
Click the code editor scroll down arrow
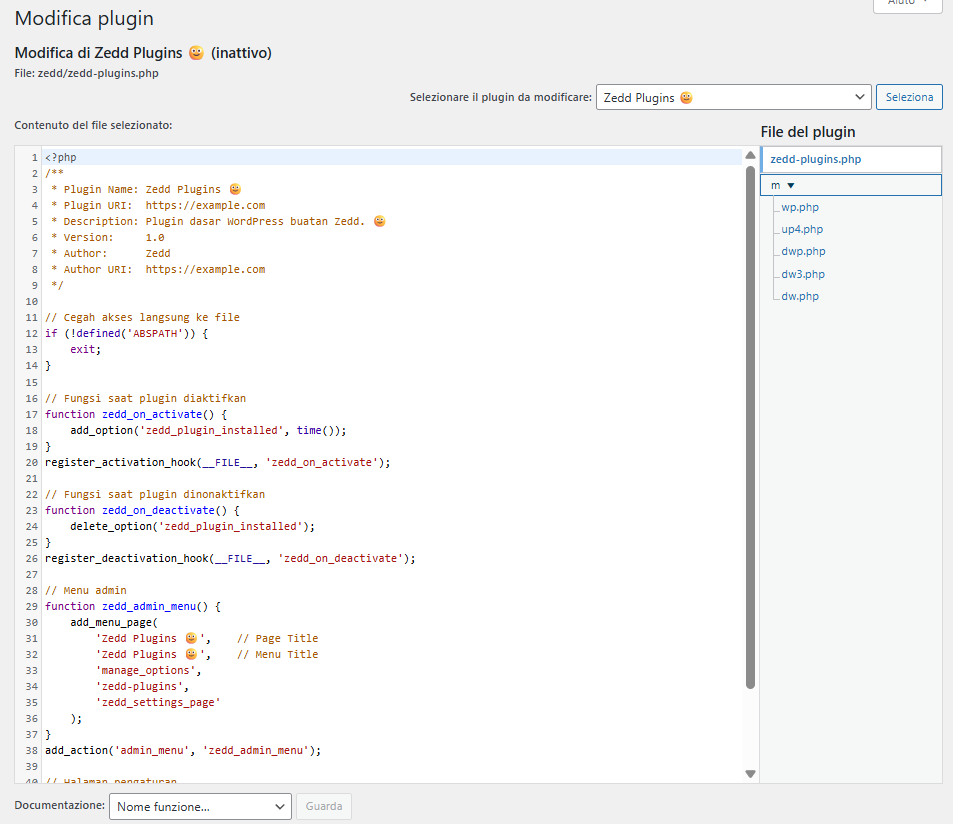[x=750, y=773]
